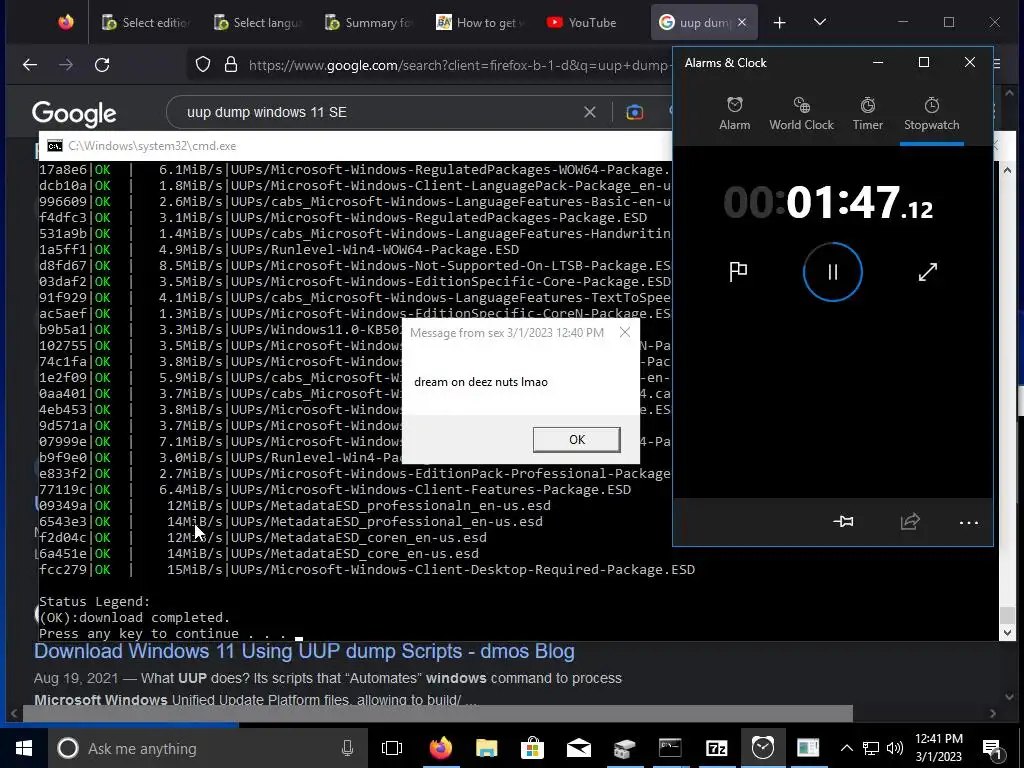This screenshot has width=1024, height=768.
Task: Click the Google logo
Action: point(74,113)
